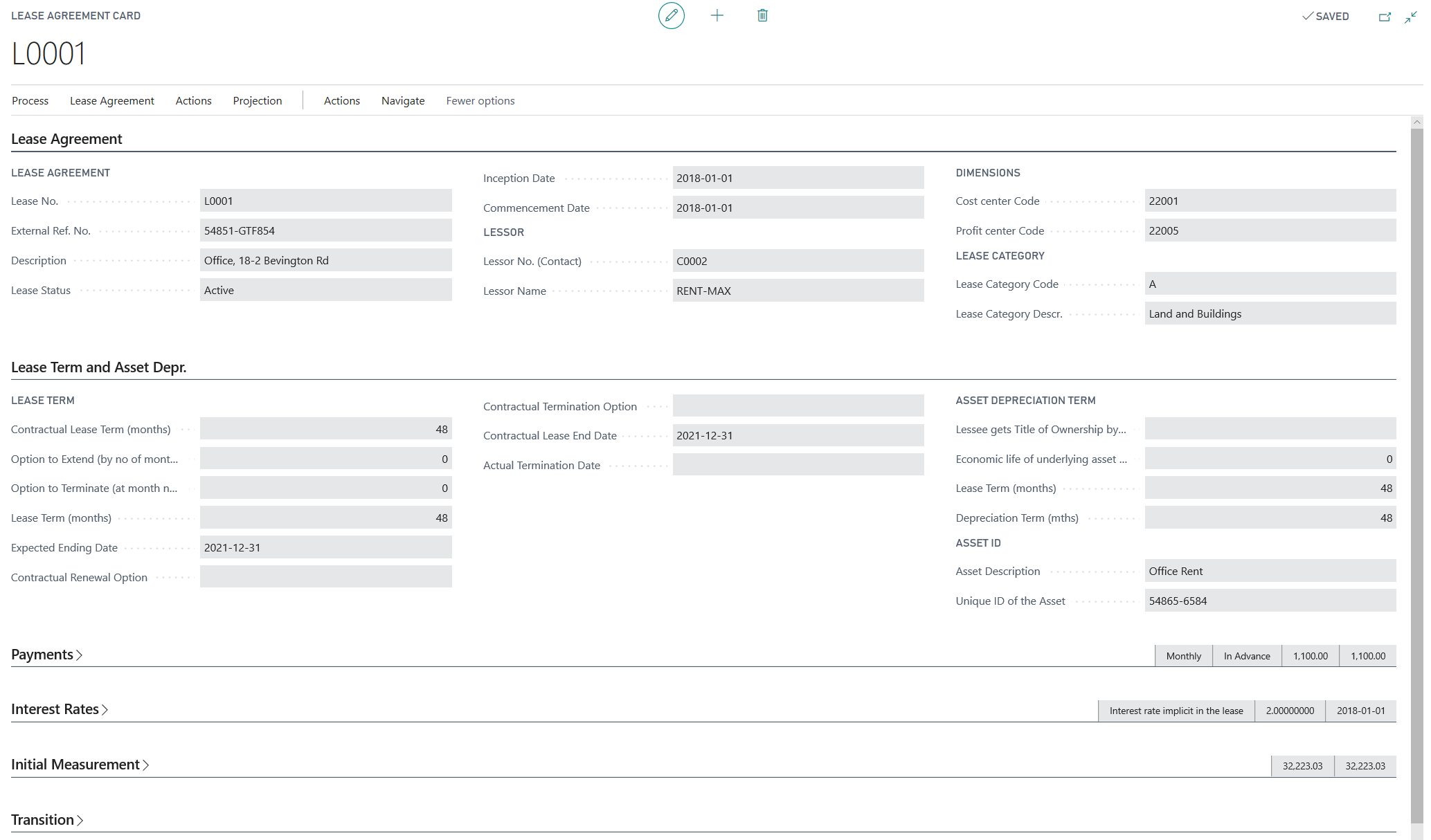Viewport: 1431px width, 840px height.
Task: Open the Projection menu
Action: 257,100
